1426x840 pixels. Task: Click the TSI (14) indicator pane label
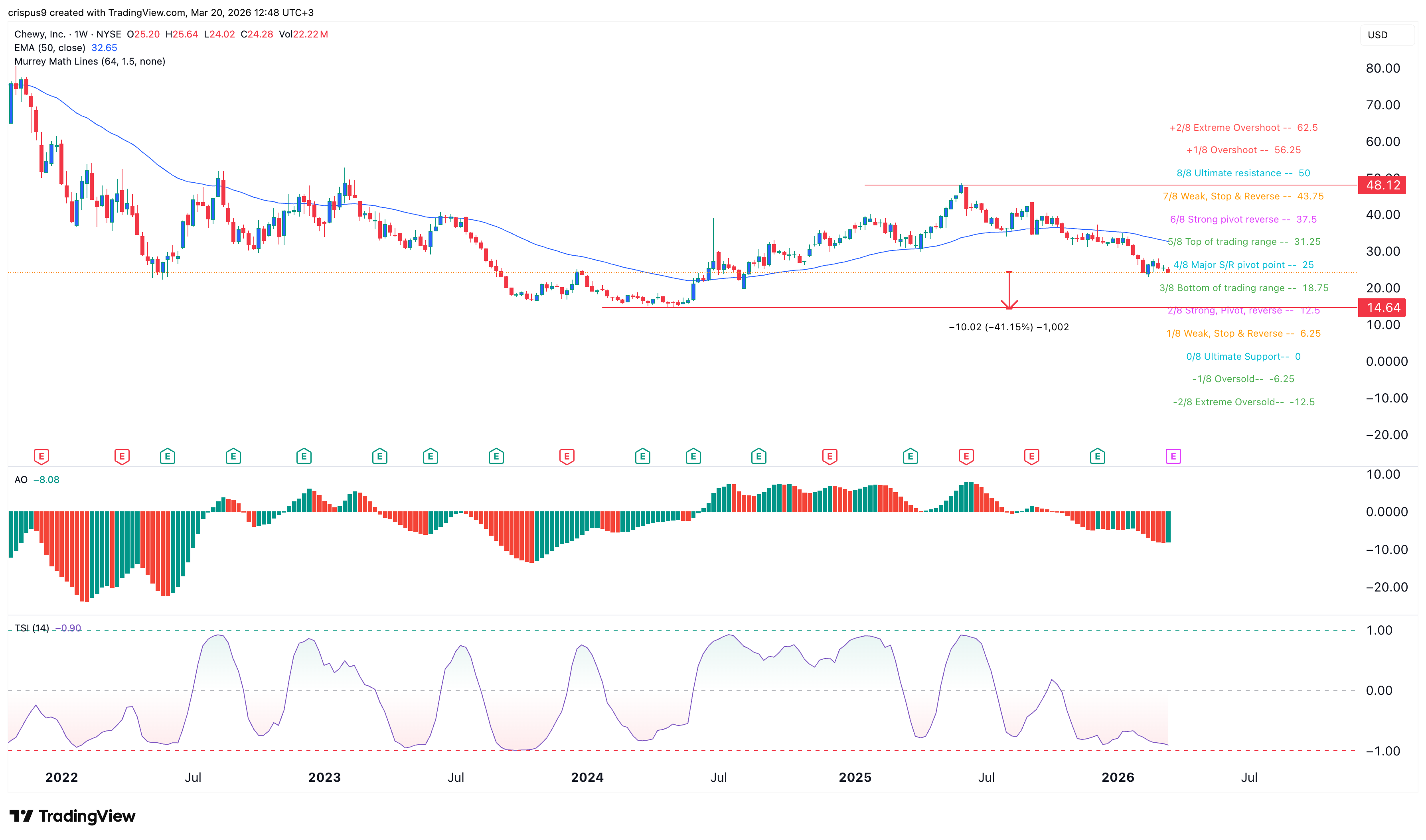32,628
